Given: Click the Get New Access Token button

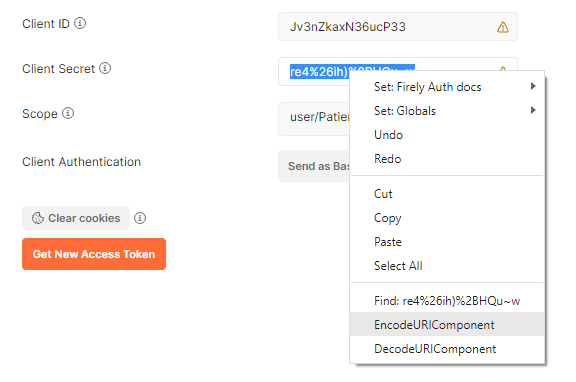Looking at the screenshot, I should (94, 254).
